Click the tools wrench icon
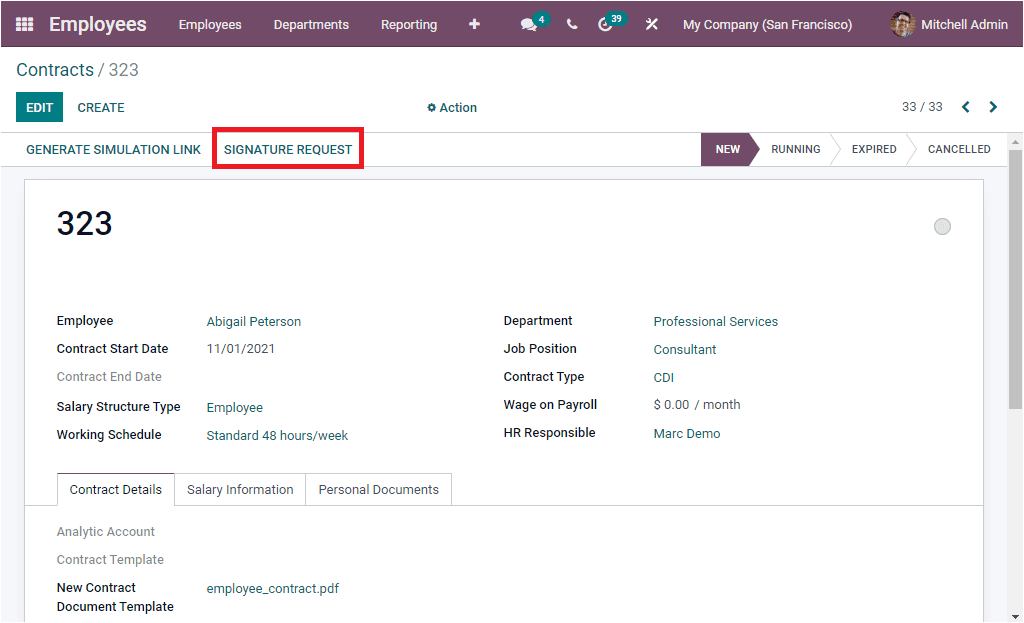 tap(651, 24)
